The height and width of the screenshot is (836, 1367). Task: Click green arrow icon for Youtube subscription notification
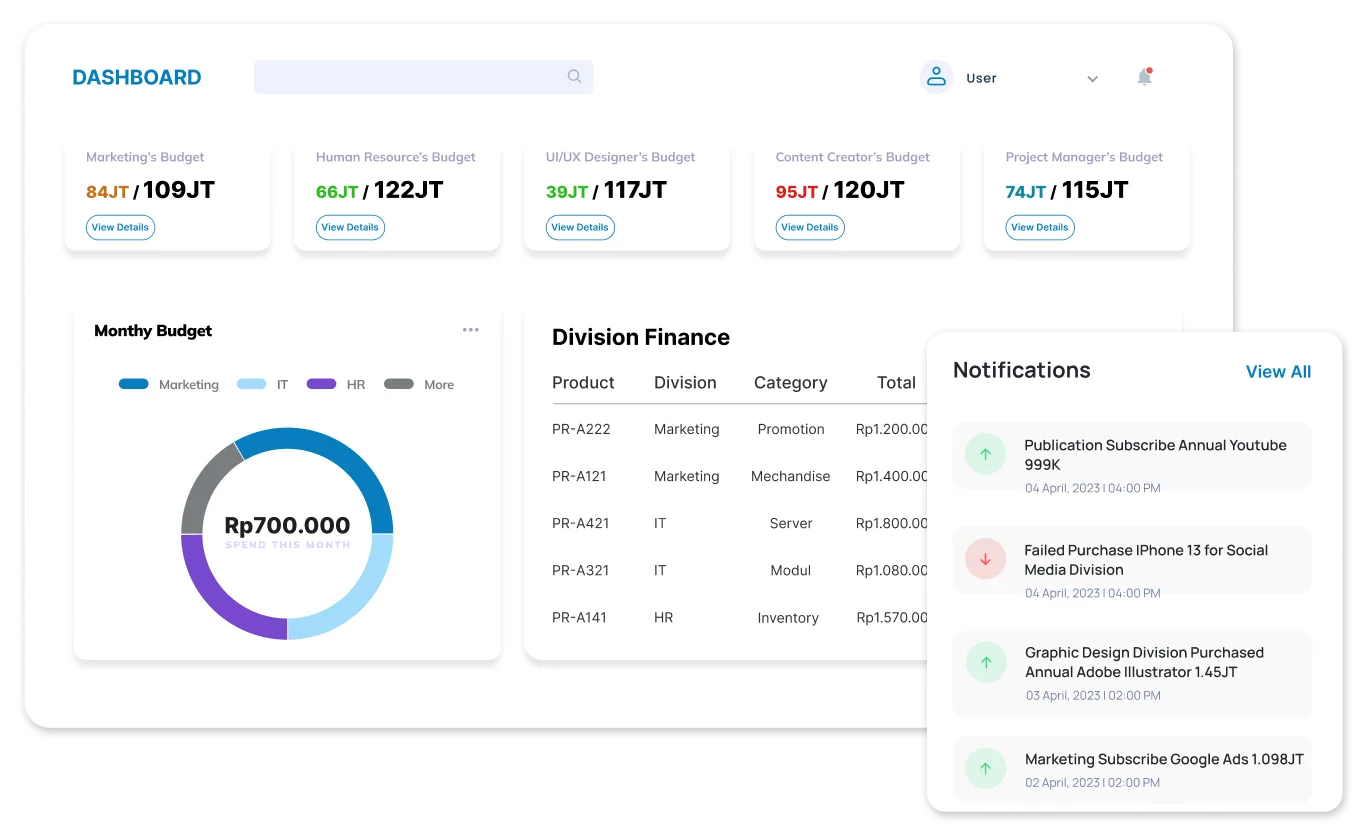tap(985, 455)
